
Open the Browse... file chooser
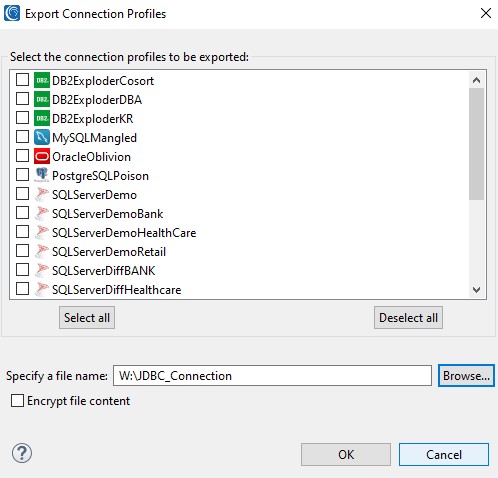[x=466, y=376]
